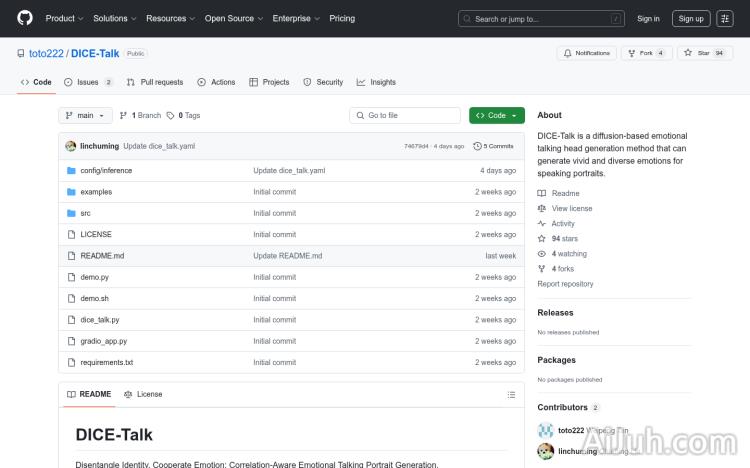Click the GitHub logo icon
This screenshot has width=750, height=468.
click(25, 18)
